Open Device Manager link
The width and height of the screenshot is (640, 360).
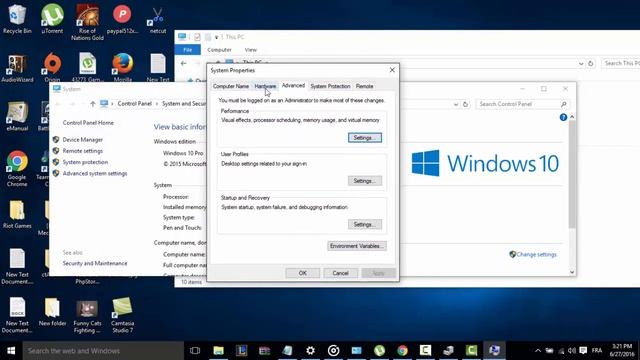pos(82,140)
